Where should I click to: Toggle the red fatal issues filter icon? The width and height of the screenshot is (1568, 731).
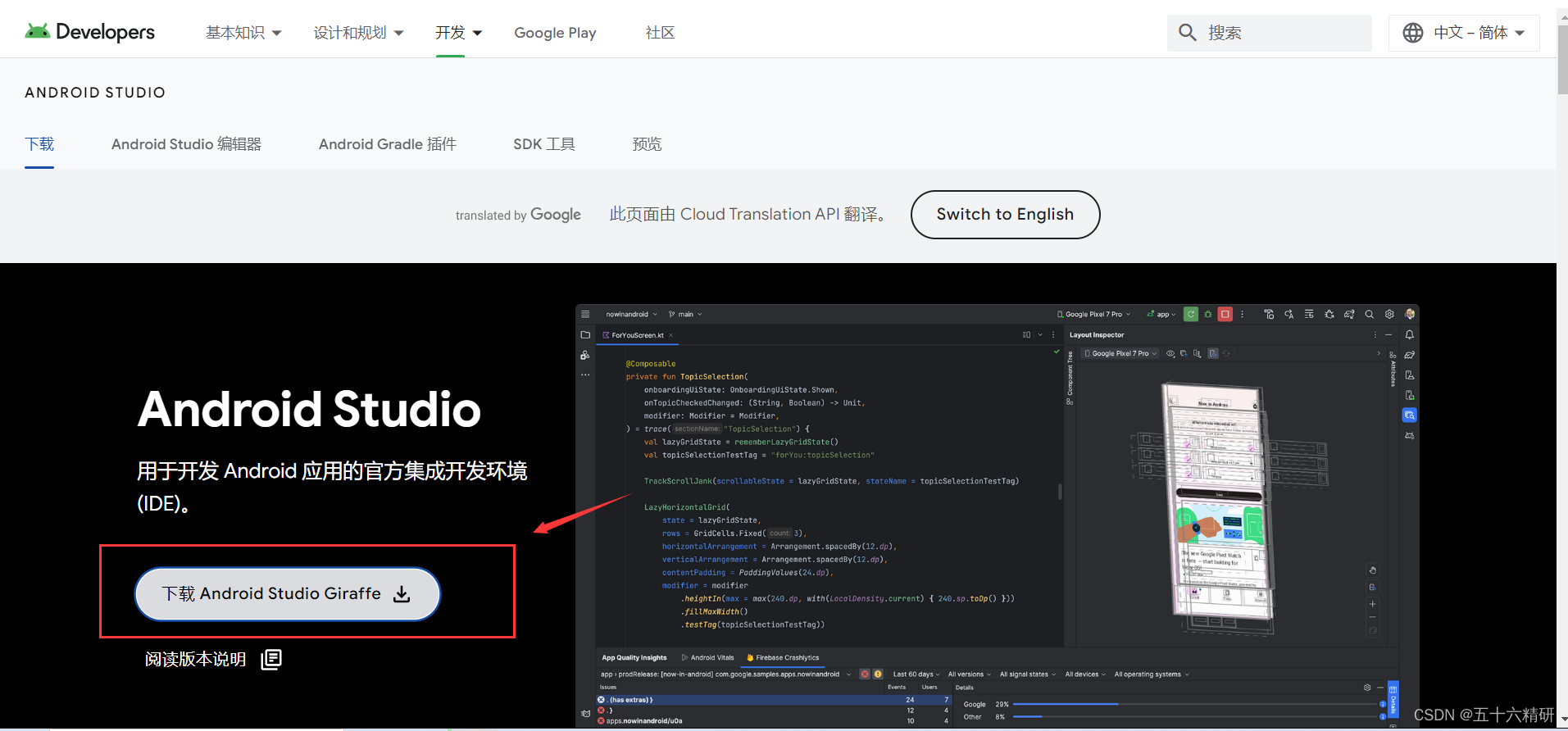(x=865, y=674)
